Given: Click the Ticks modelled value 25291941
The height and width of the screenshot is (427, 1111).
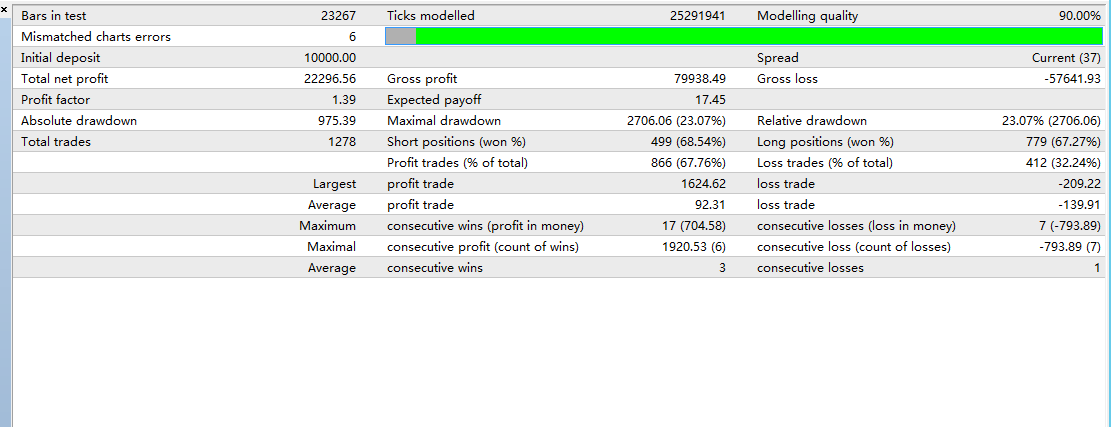Looking at the screenshot, I should [x=697, y=16].
